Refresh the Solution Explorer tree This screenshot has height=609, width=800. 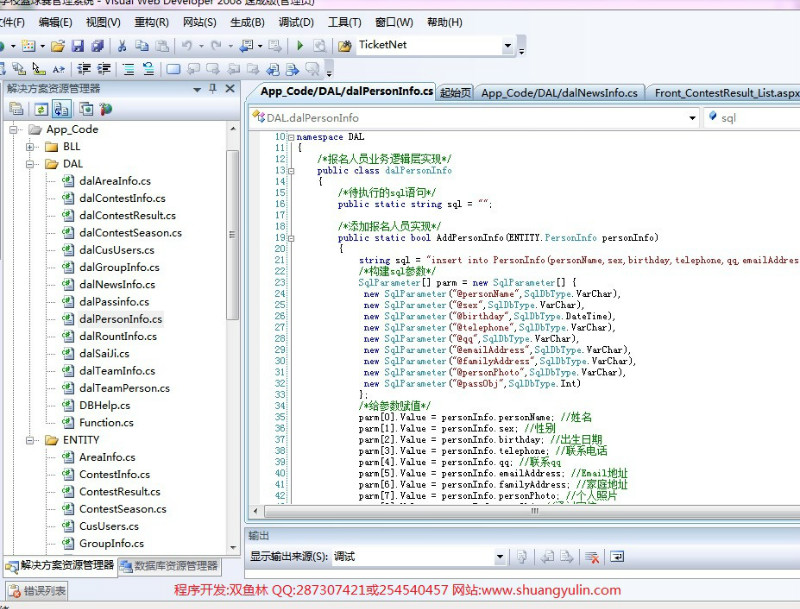[x=41, y=109]
